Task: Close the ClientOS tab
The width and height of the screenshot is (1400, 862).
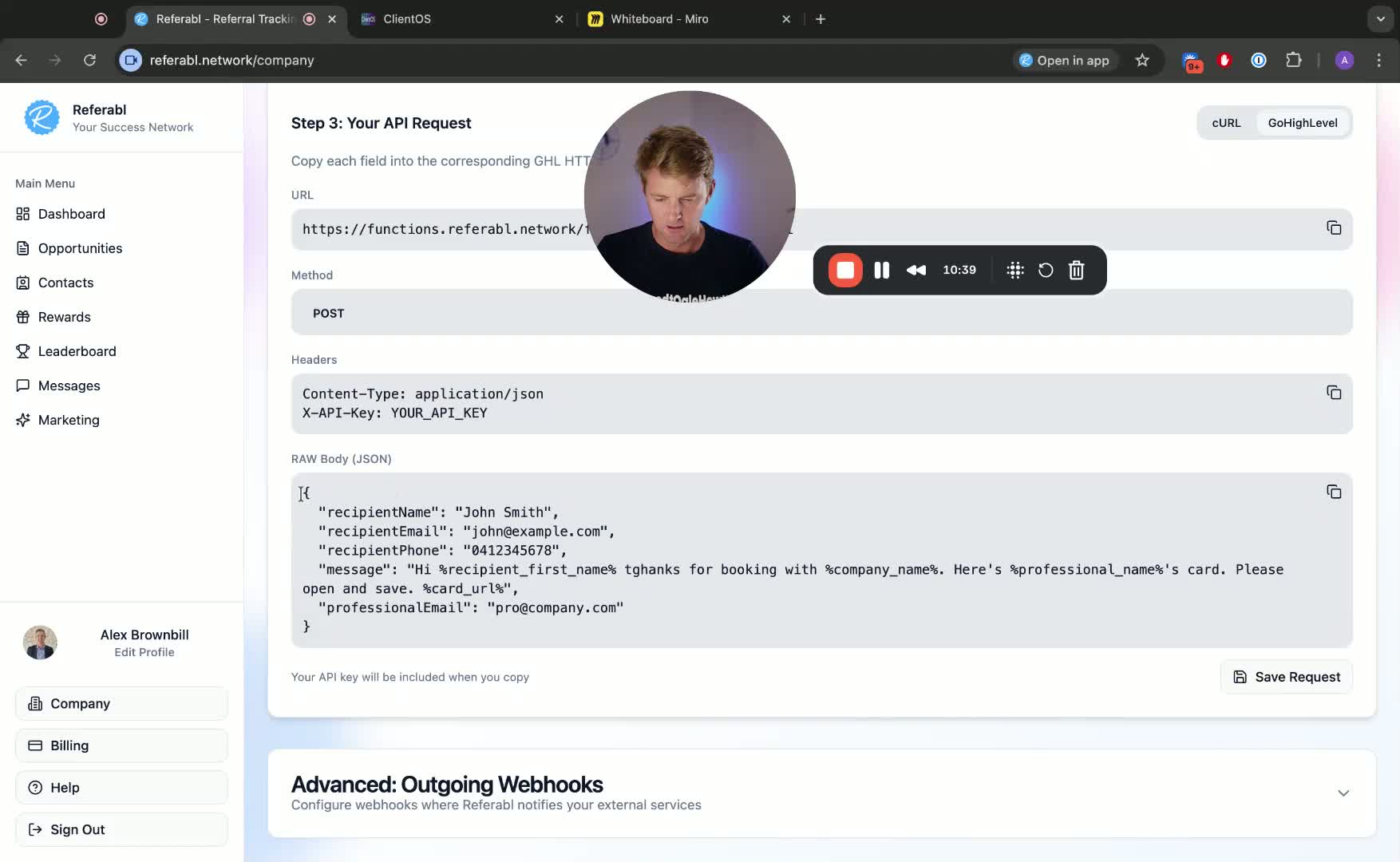Action: (559, 19)
